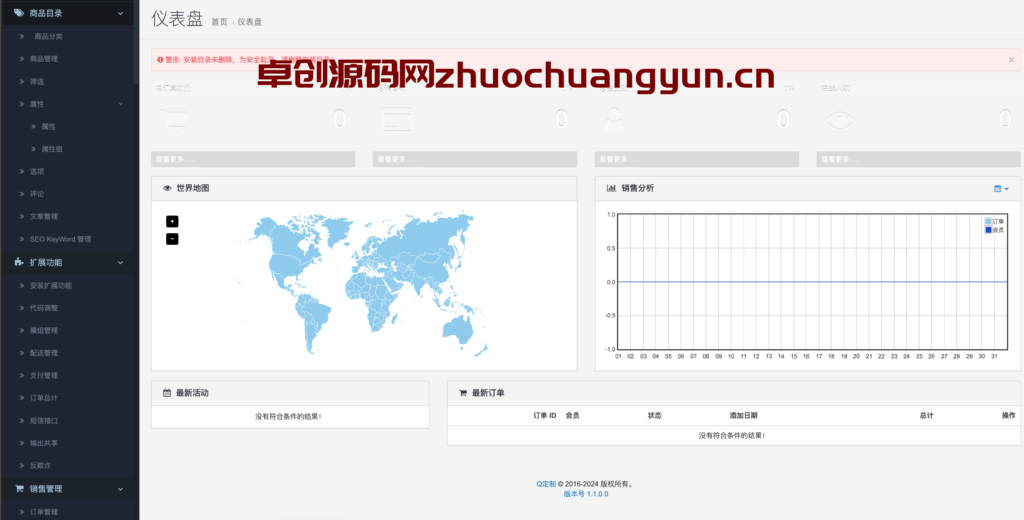Go to 订单总计 in the sidebar
The height and width of the screenshot is (520, 1024).
click(44, 398)
